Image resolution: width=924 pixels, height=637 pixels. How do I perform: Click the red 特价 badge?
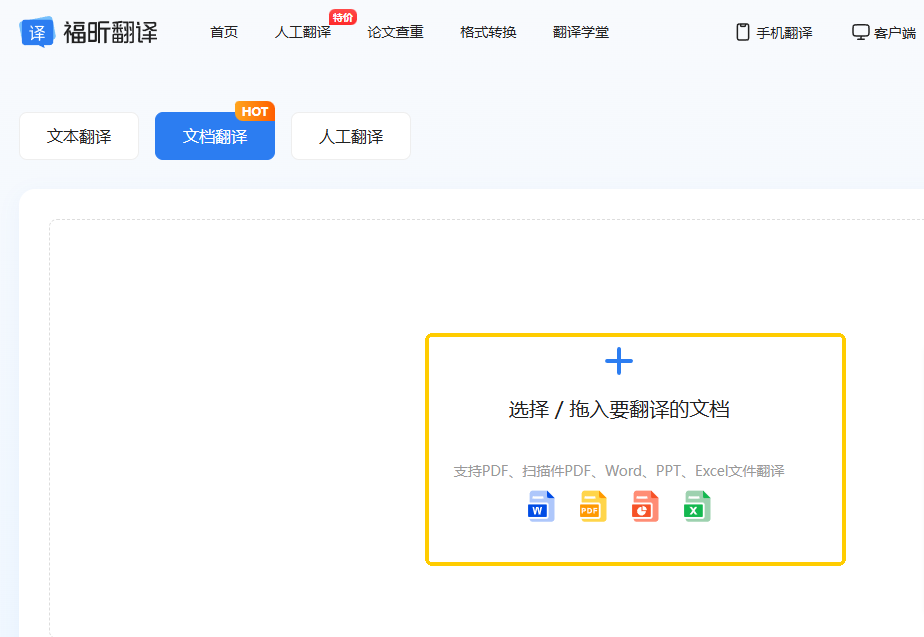coord(343,17)
